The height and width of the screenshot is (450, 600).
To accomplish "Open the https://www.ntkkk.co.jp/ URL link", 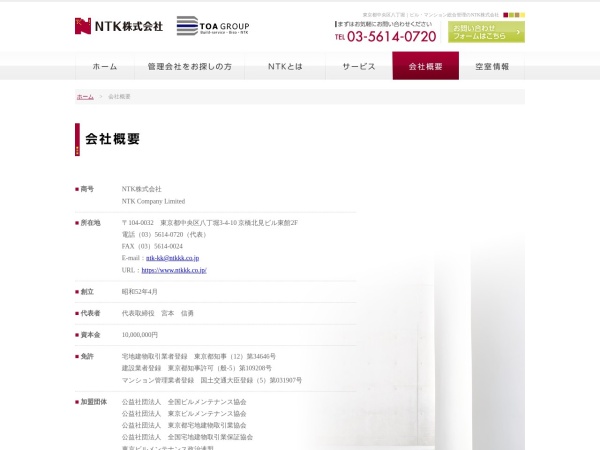I will [x=174, y=270].
